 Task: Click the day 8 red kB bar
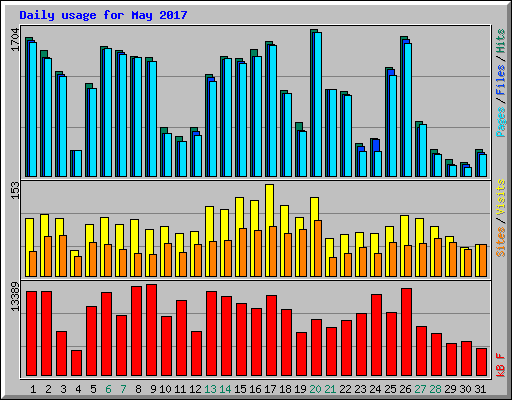(x=136, y=331)
